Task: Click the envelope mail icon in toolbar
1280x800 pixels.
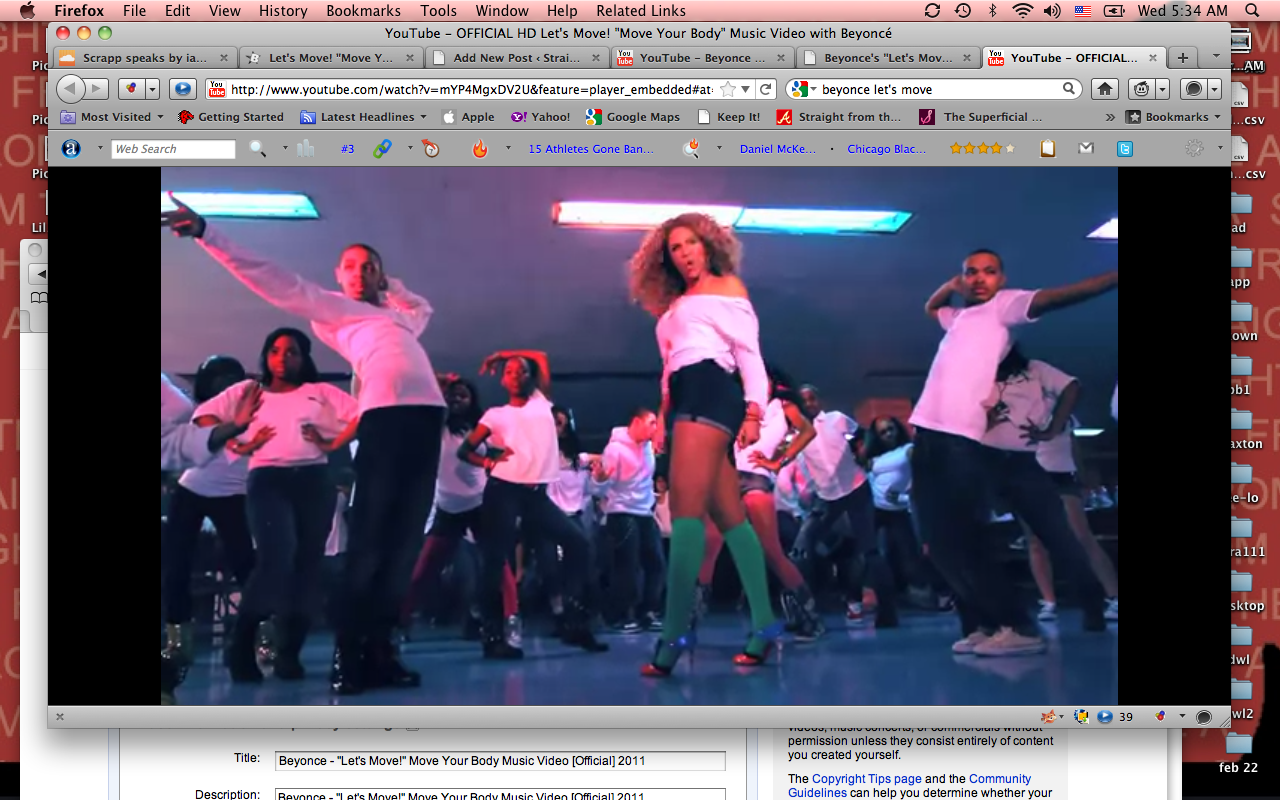Action: coord(1086,149)
